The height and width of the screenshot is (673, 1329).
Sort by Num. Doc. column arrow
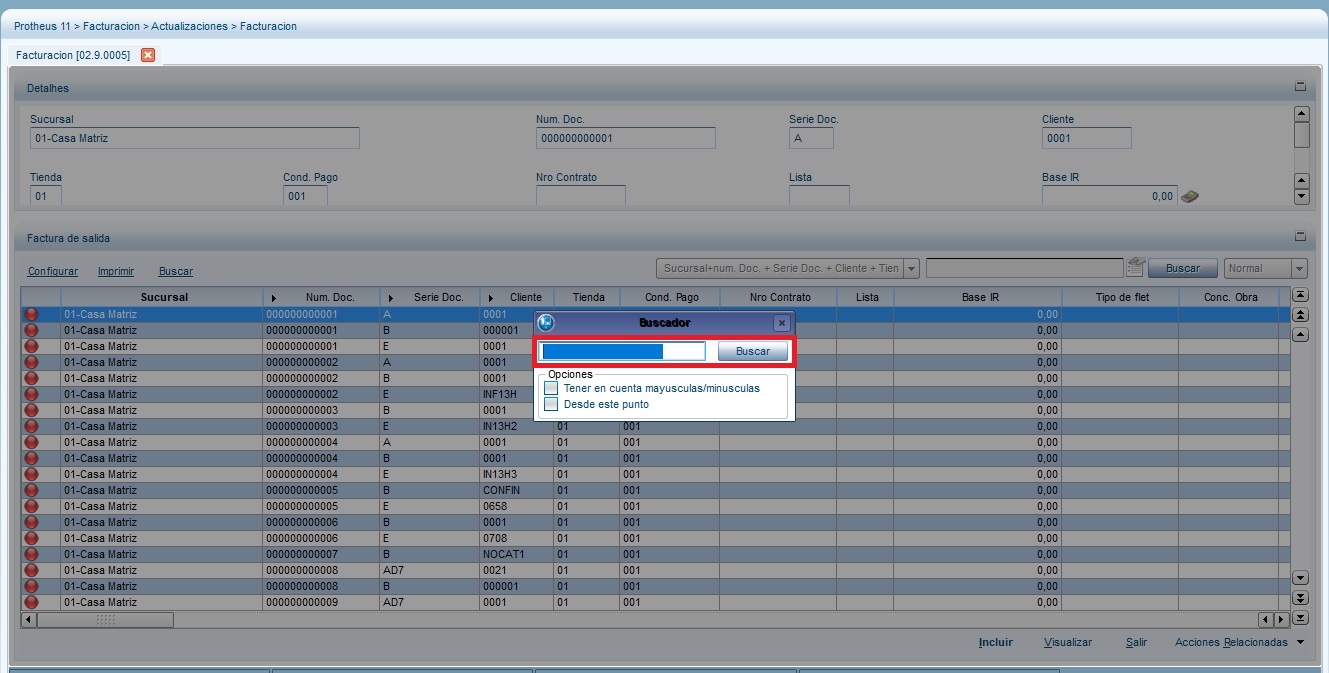click(274, 298)
